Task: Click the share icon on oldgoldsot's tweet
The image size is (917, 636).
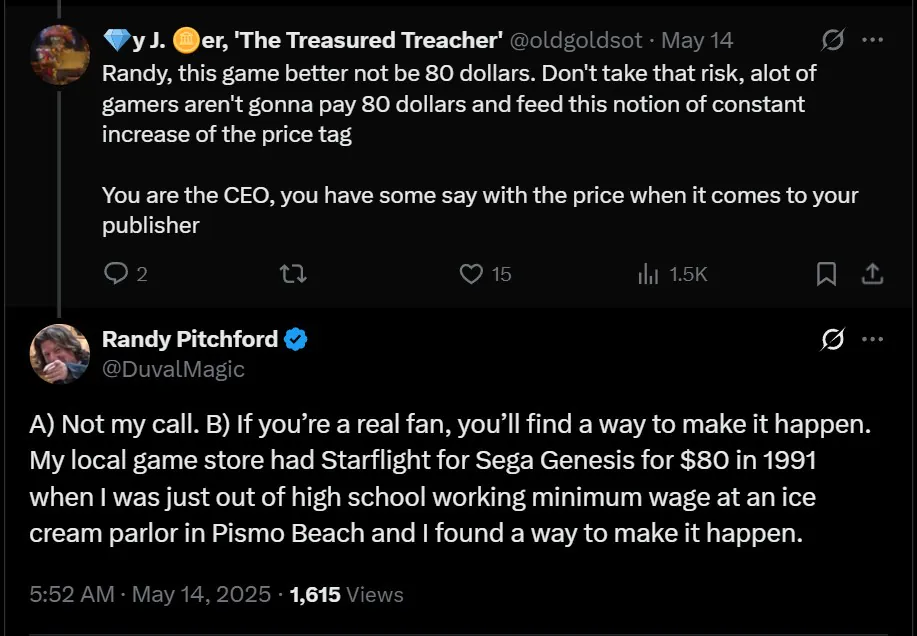Action: (x=872, y=273)
